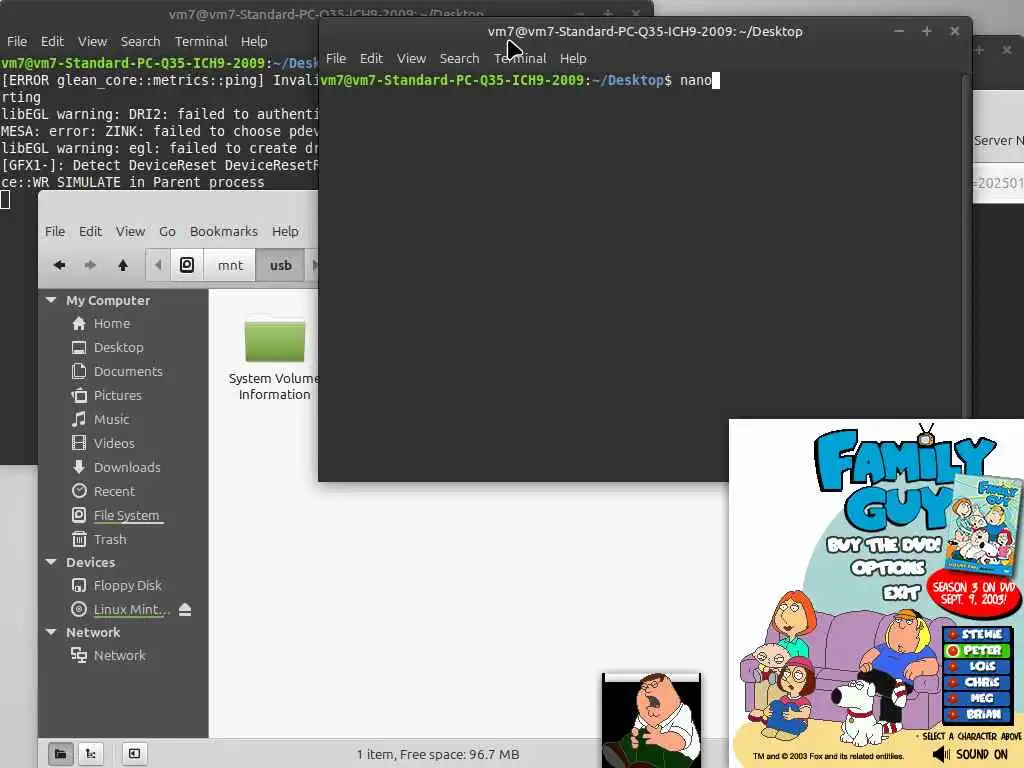Eject the Linux Mint device
1024x768 pixels.
185,609
